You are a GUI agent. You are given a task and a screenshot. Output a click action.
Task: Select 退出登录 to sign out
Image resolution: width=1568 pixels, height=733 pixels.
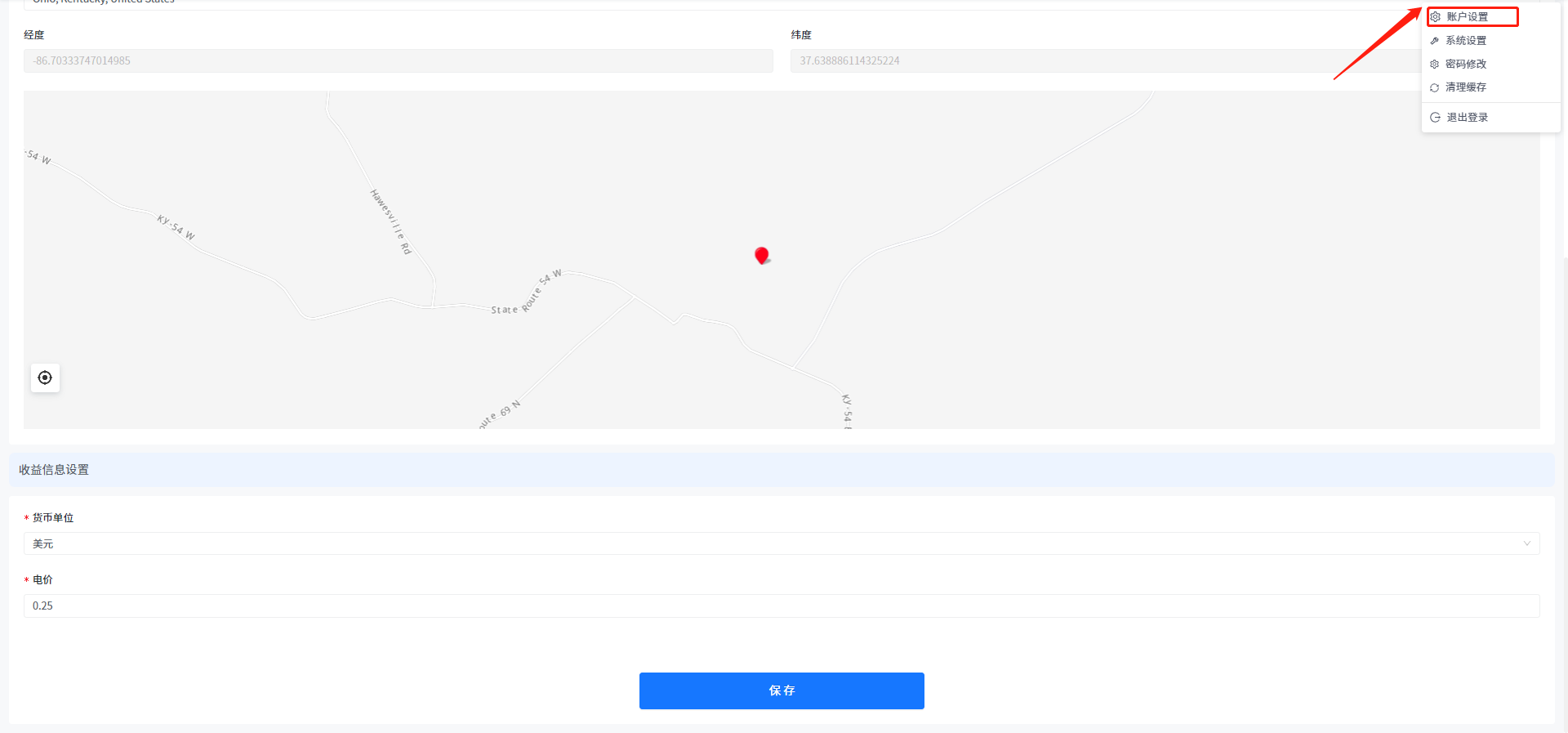click(x=1467, y=118)
